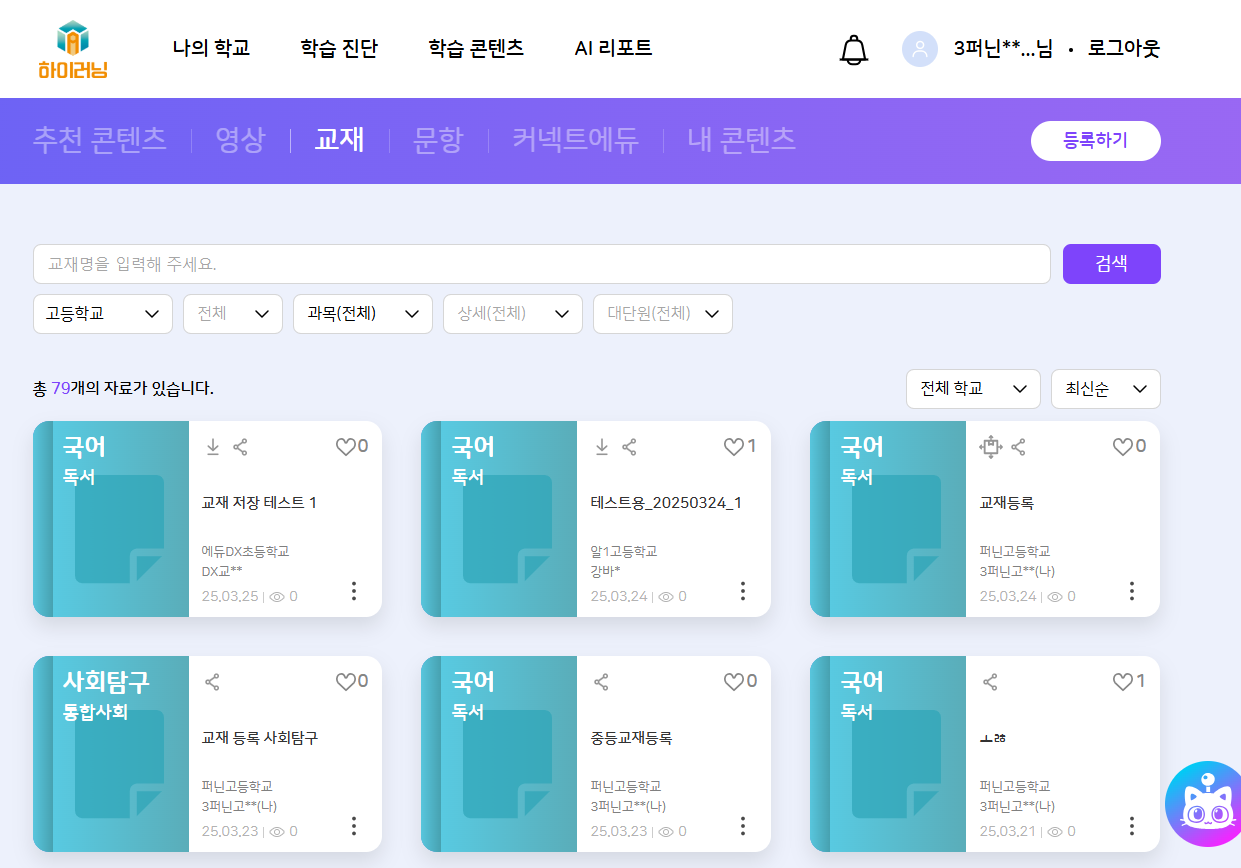Screen dimensions: 1241x868
Task: Click the textbook name search field
Action: click(x=541, y=264)
